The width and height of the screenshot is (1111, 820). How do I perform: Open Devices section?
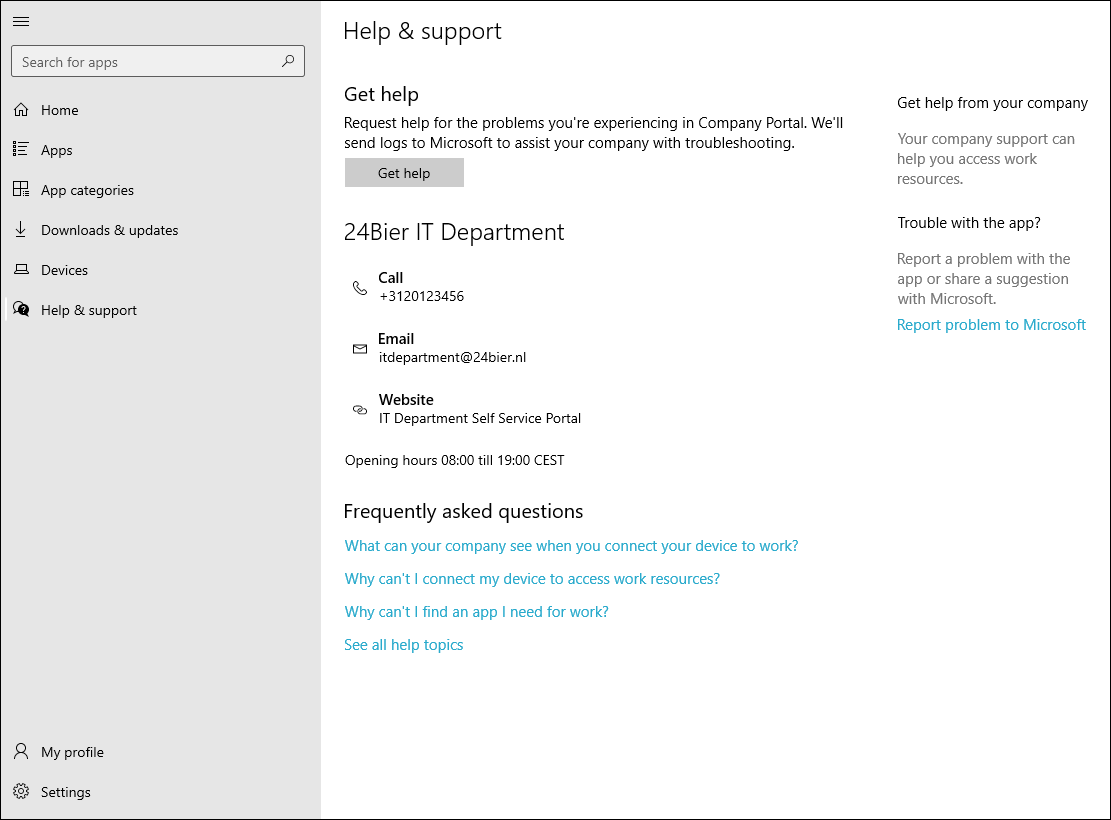pyautogui.click(x=161, y=270)
